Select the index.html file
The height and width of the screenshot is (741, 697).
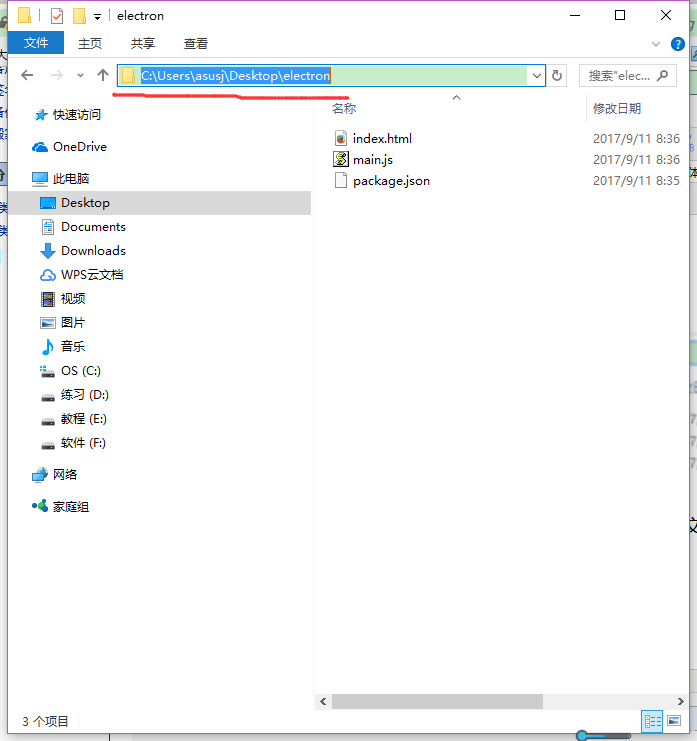[382, 139]
